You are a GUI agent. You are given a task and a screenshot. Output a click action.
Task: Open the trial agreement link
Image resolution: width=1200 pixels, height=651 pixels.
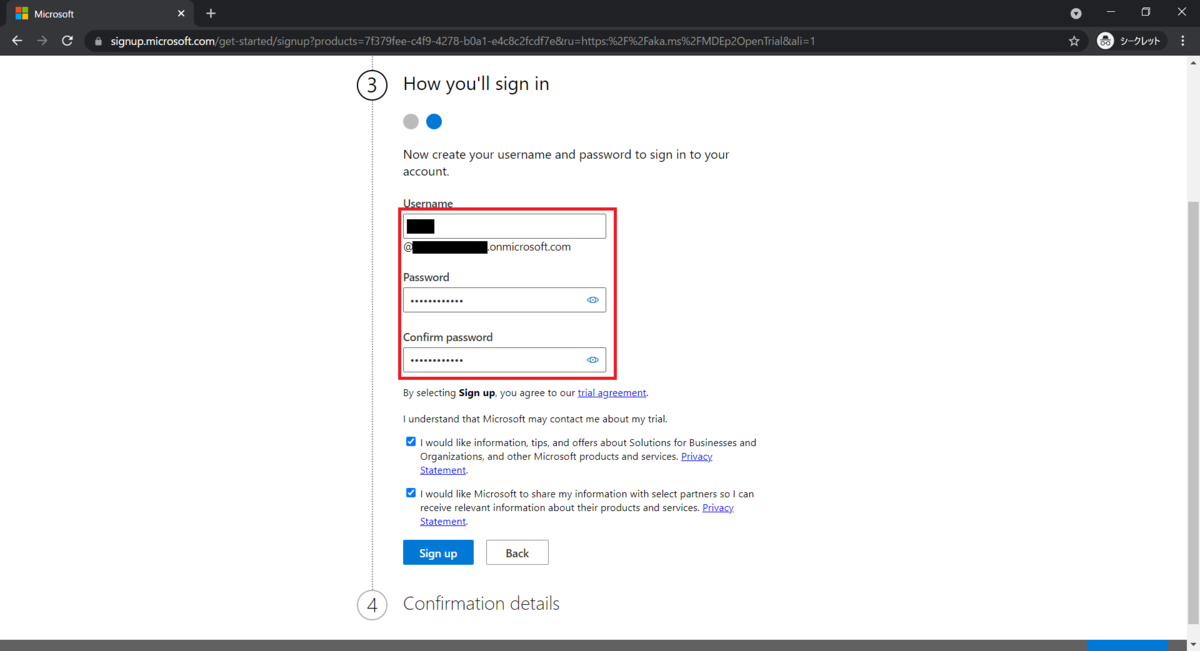point(612,393)
